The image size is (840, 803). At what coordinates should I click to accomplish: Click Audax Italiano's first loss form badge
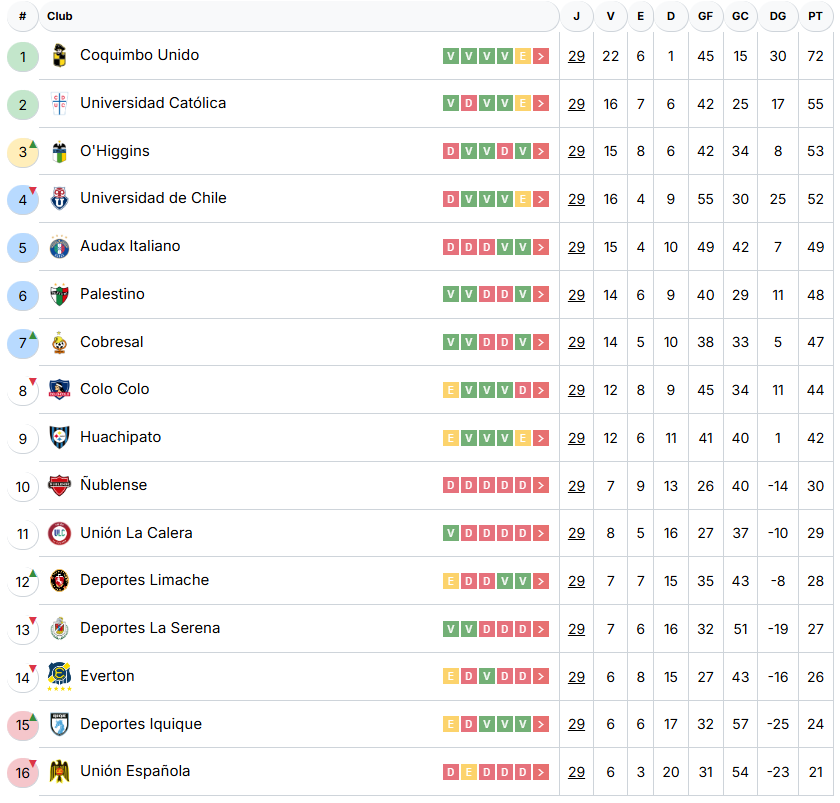click(451, 247)
